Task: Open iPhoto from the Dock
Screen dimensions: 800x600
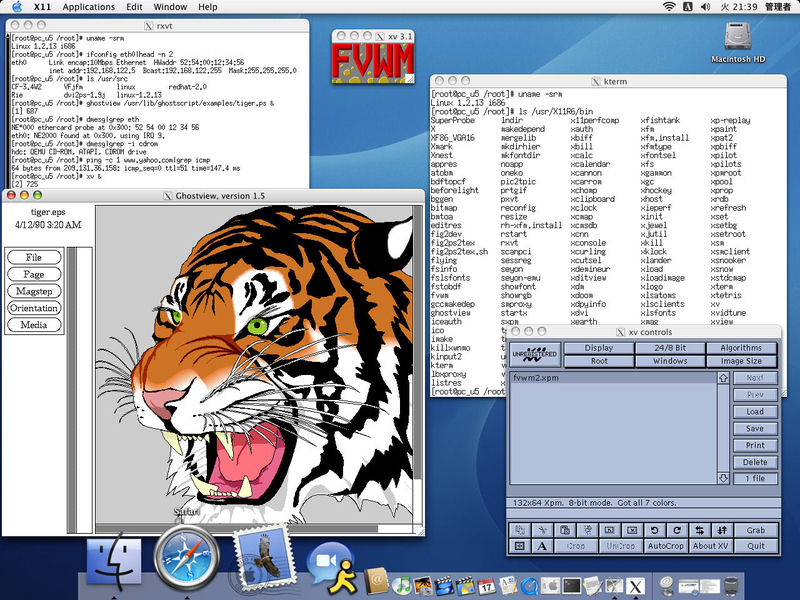Action: pyautogui.click(x=423, y=585)
